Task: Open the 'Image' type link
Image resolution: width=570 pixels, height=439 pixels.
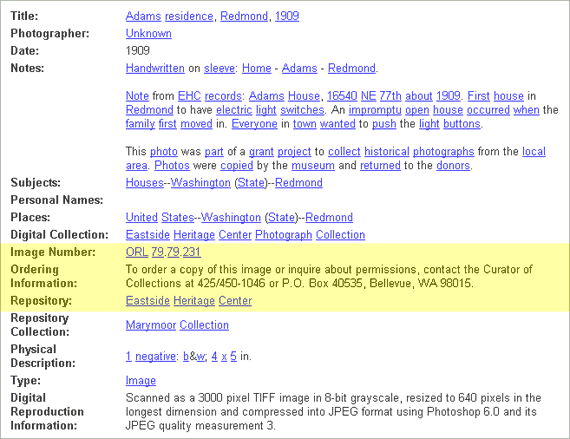Action: point(141,380)
